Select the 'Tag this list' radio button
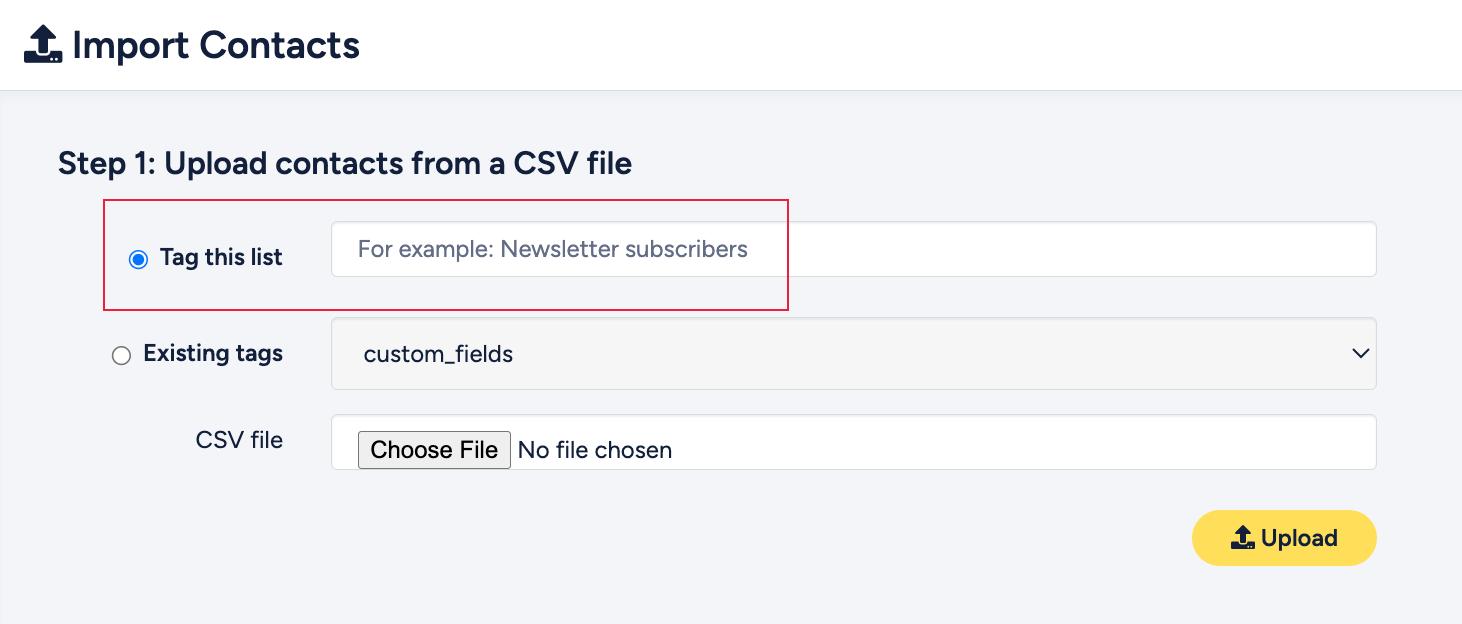The image size is (1462, 624). pos(138,259)
